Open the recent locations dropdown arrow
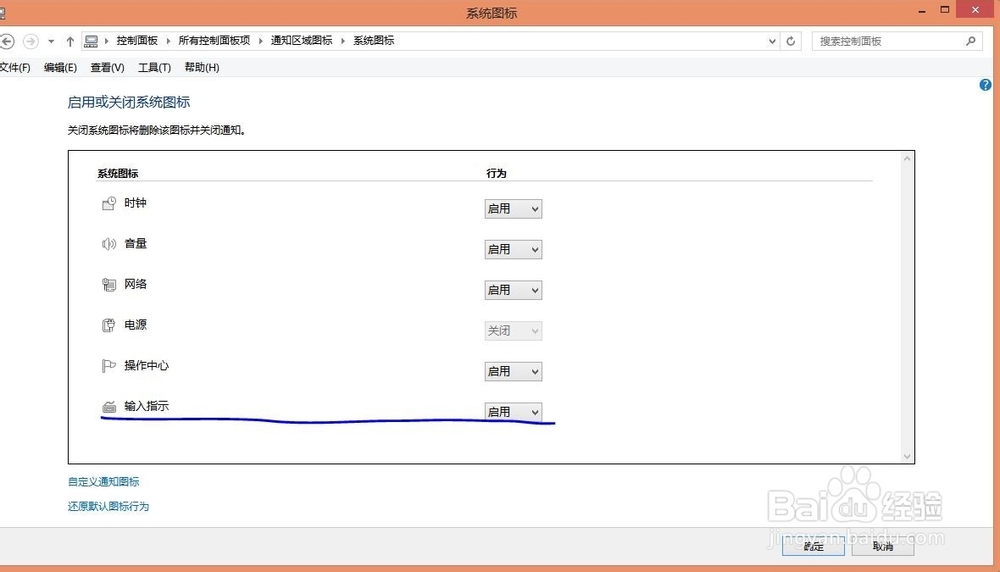The image size is (1000, 572). click(51, 41)
